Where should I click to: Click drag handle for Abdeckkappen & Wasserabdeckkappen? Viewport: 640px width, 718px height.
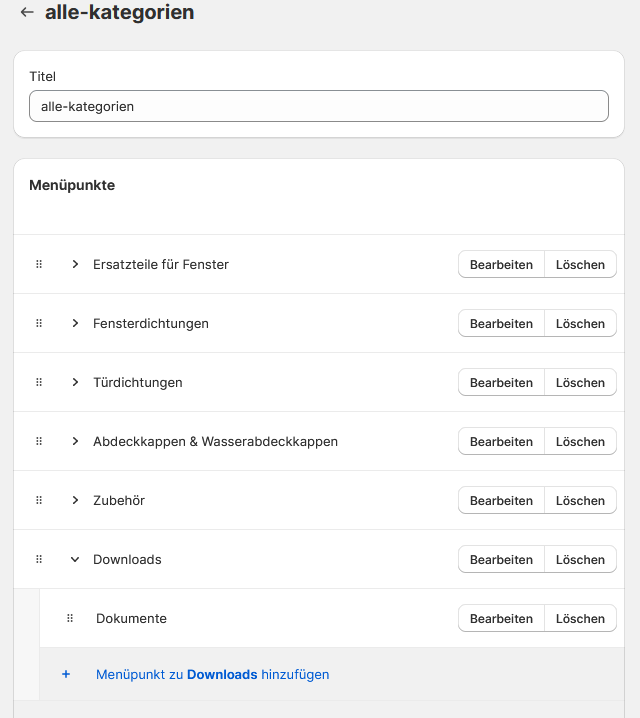point(39,442)
